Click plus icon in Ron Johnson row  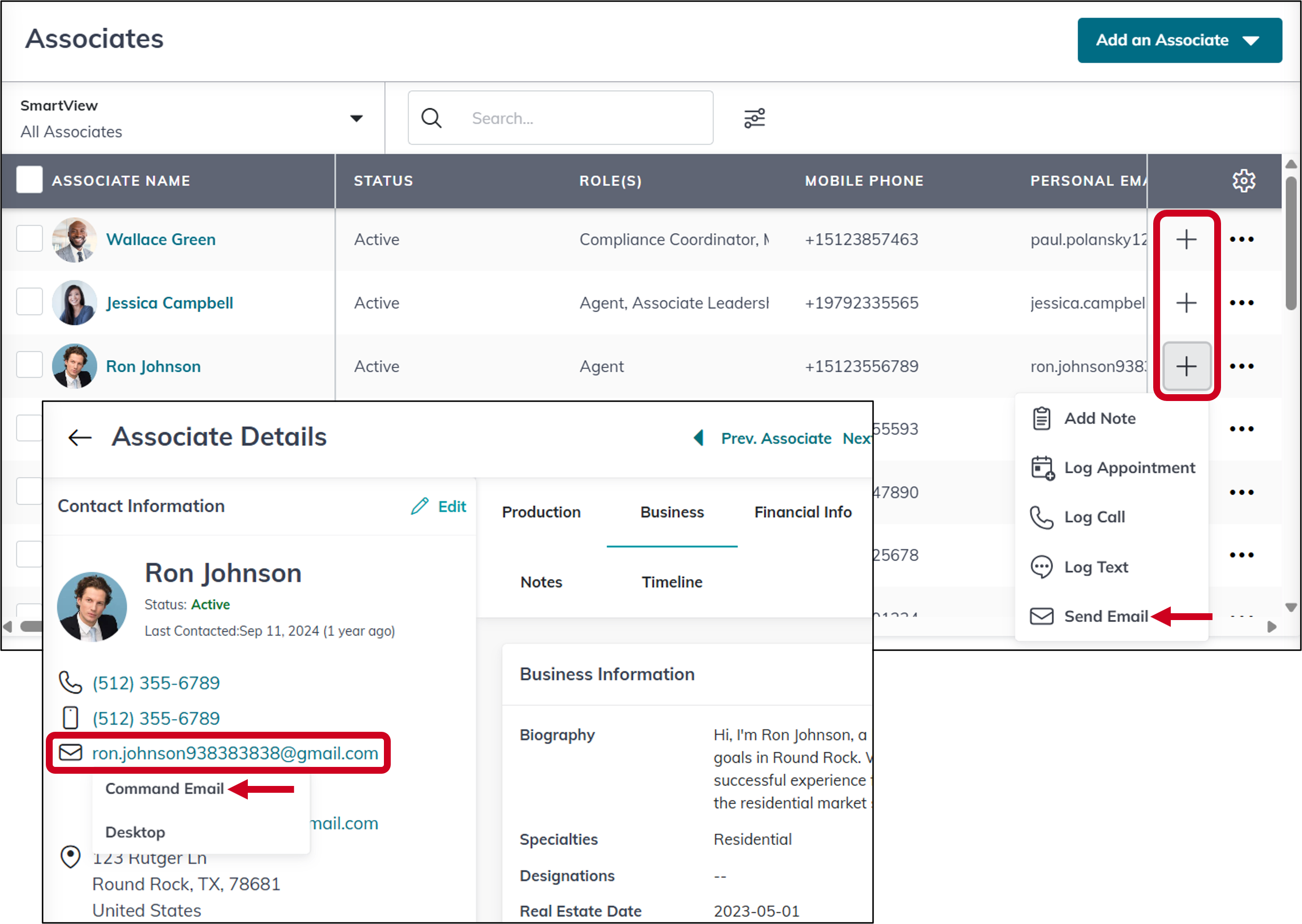[x=1186, y=366]
